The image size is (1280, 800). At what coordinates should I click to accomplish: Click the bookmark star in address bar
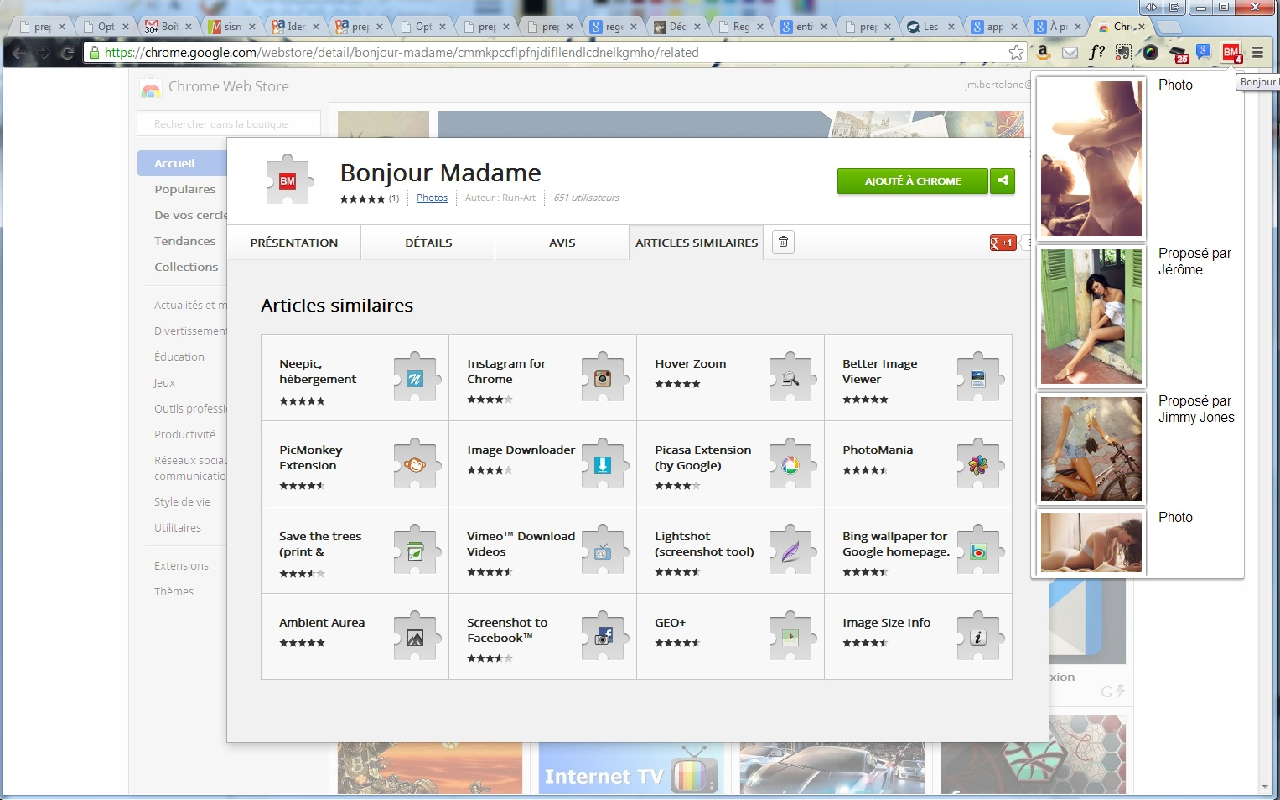coord(1016,52)
